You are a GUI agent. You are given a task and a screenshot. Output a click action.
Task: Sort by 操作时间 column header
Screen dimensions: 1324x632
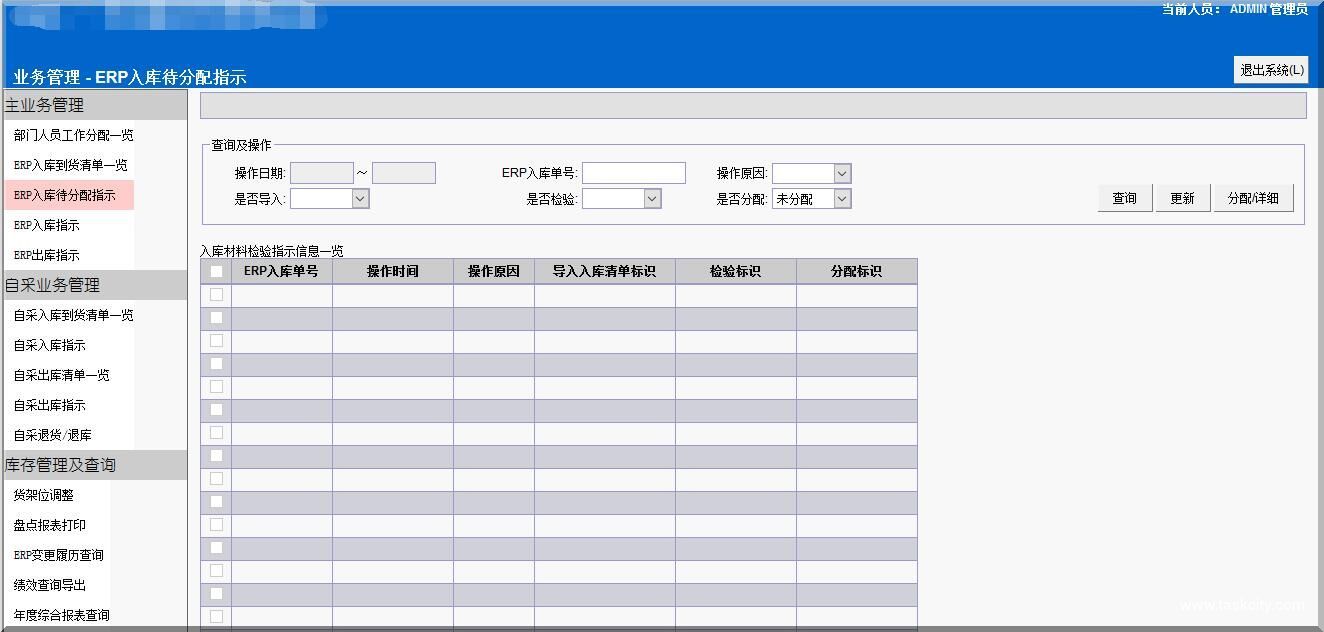392,271
